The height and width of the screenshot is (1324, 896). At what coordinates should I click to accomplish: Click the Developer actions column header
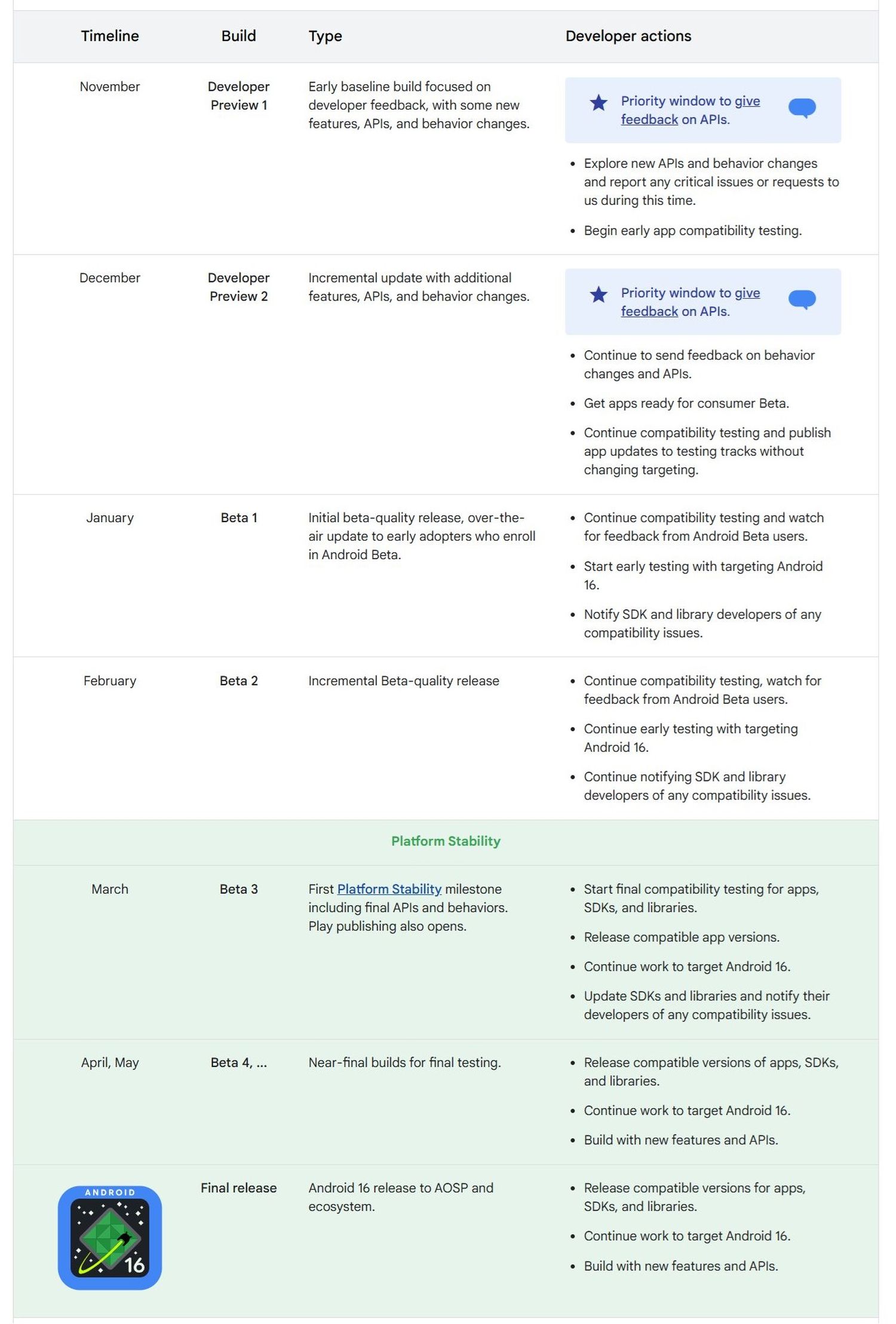click(628, 36)
